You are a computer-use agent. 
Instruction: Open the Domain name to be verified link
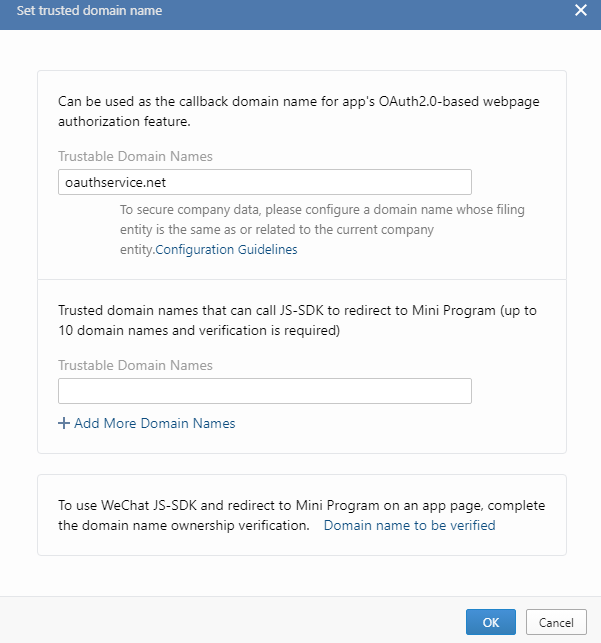409,525
